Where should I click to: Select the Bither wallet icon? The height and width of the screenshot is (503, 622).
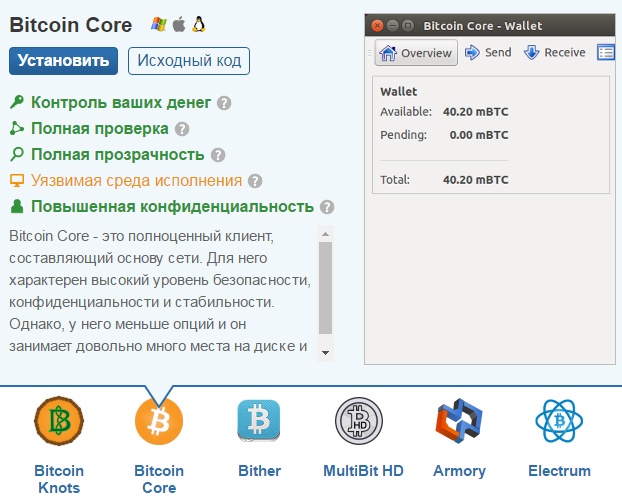pyautogui.click(x=259, y=421)
